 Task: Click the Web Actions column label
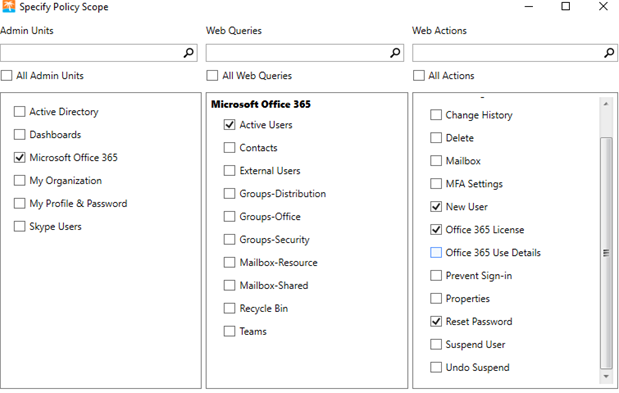pyautogui.click(x=439, y=30)
